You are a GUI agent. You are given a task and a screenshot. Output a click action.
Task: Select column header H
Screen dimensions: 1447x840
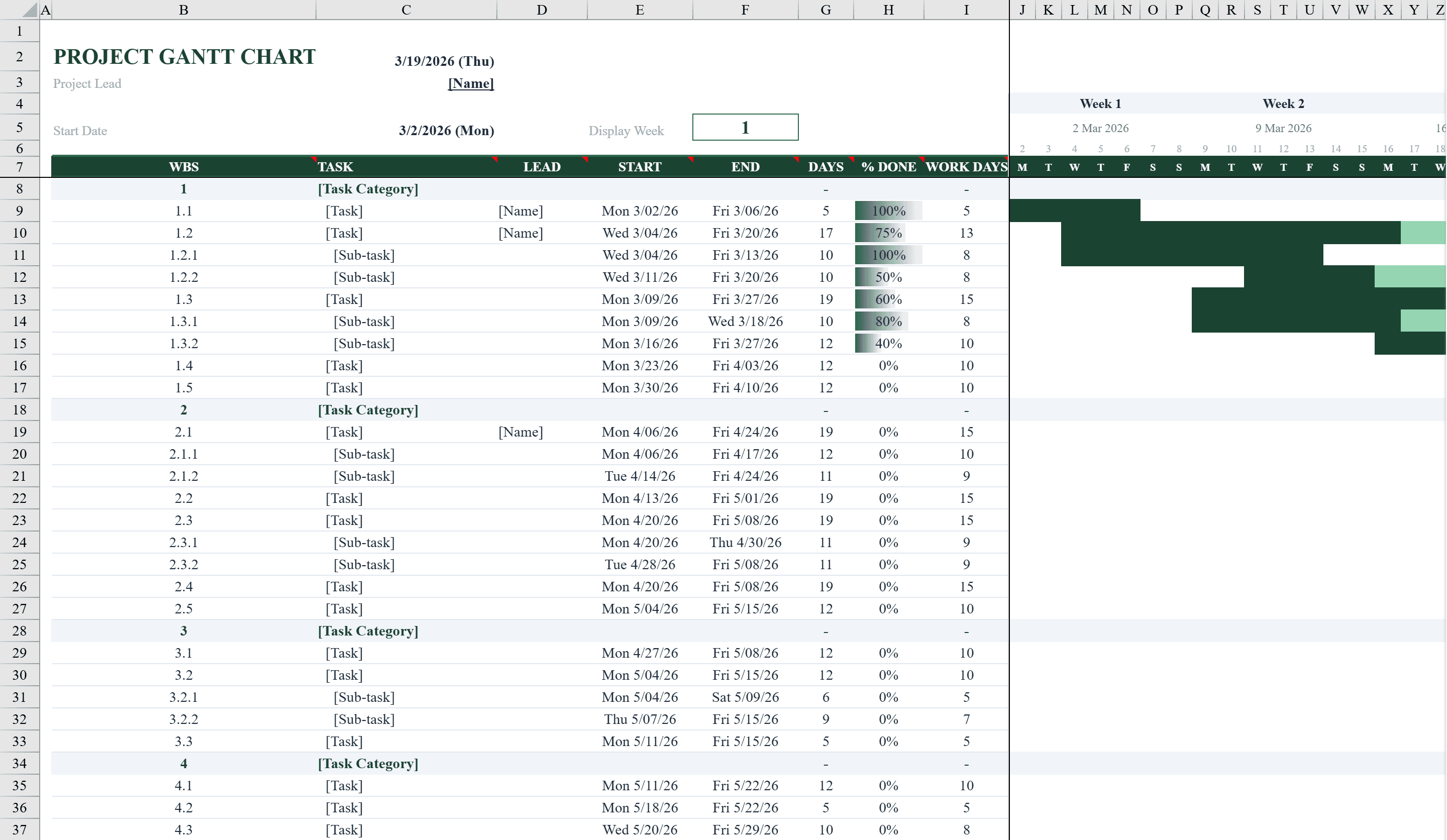[x=888, y=9]
